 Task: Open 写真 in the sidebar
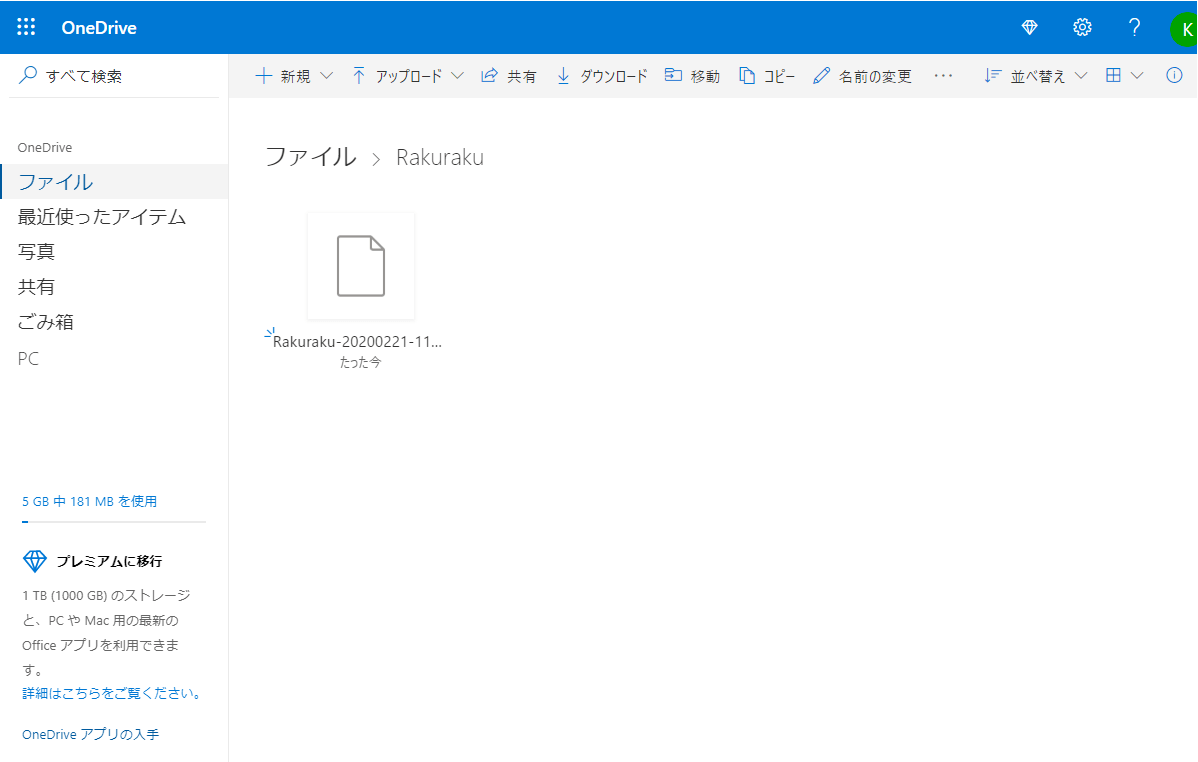[36, 251]
